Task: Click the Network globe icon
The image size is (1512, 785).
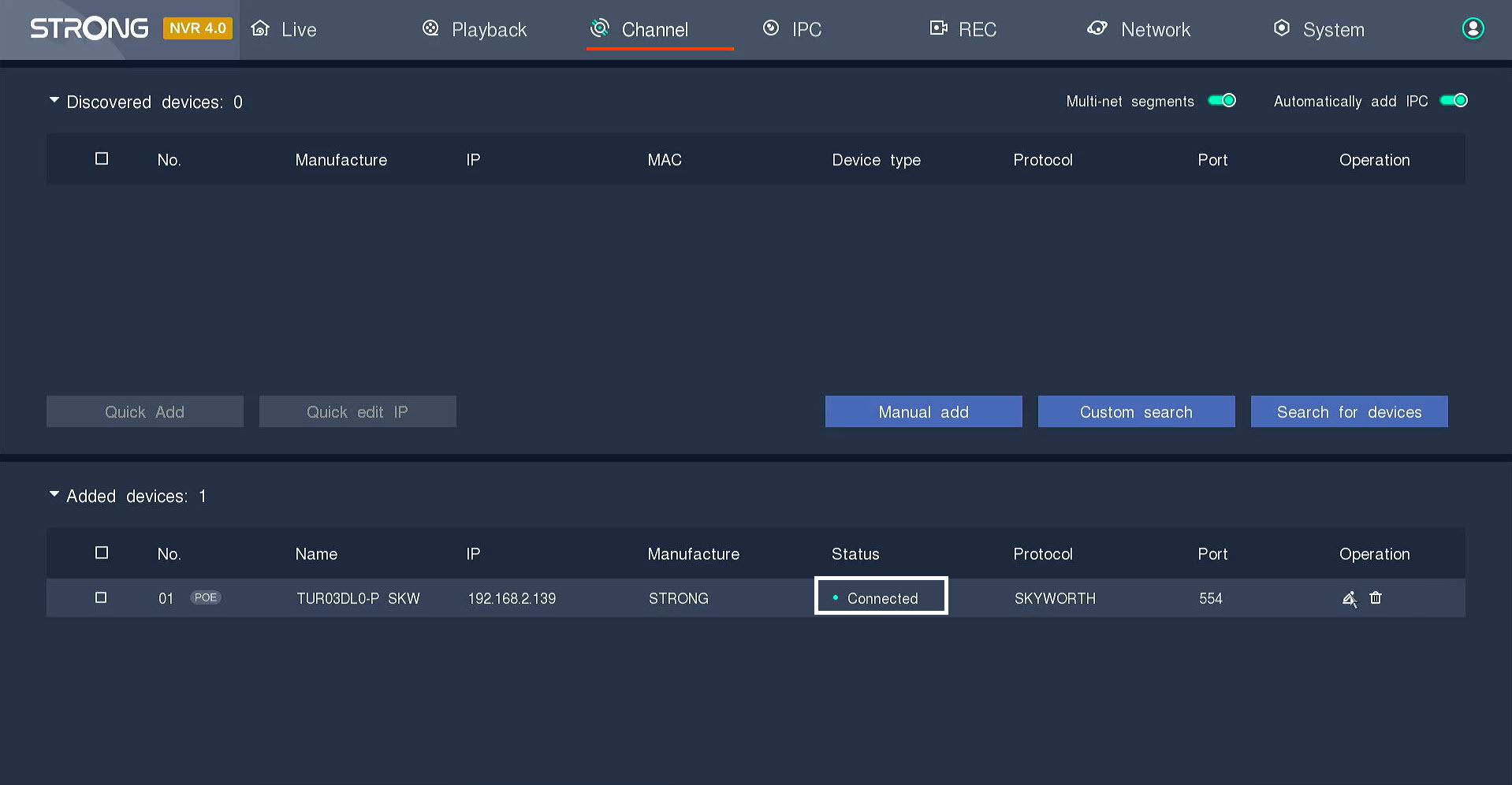Action: point(1097,28)
